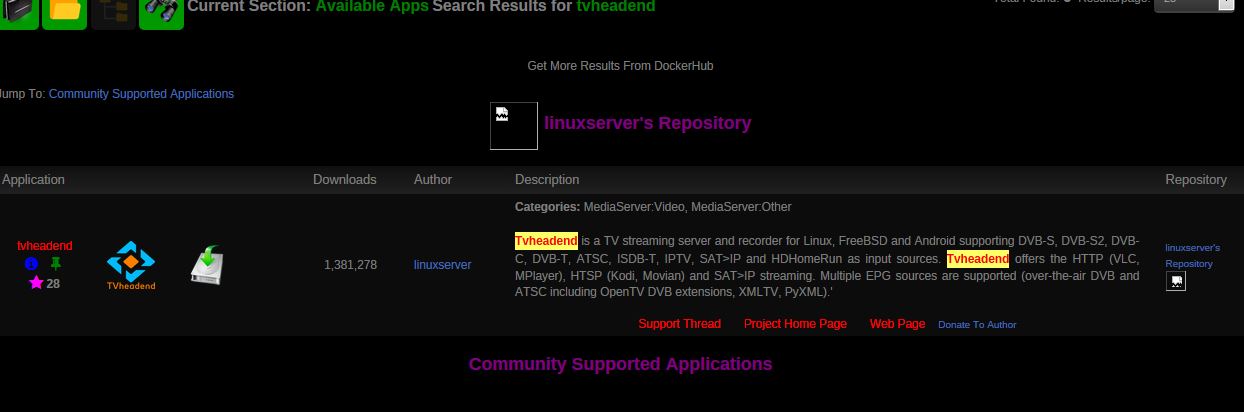Screen dimensions: 1244x412
Task: Click the binoculars search icon
Action: [161, 13]
